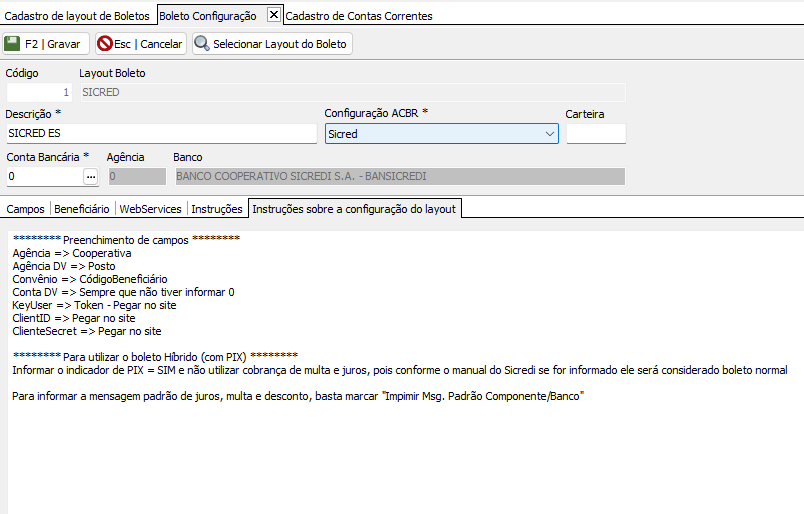Open the Sicred combo box
The height and width of the screenshot is (514, 804).
(x=441, y=134)
